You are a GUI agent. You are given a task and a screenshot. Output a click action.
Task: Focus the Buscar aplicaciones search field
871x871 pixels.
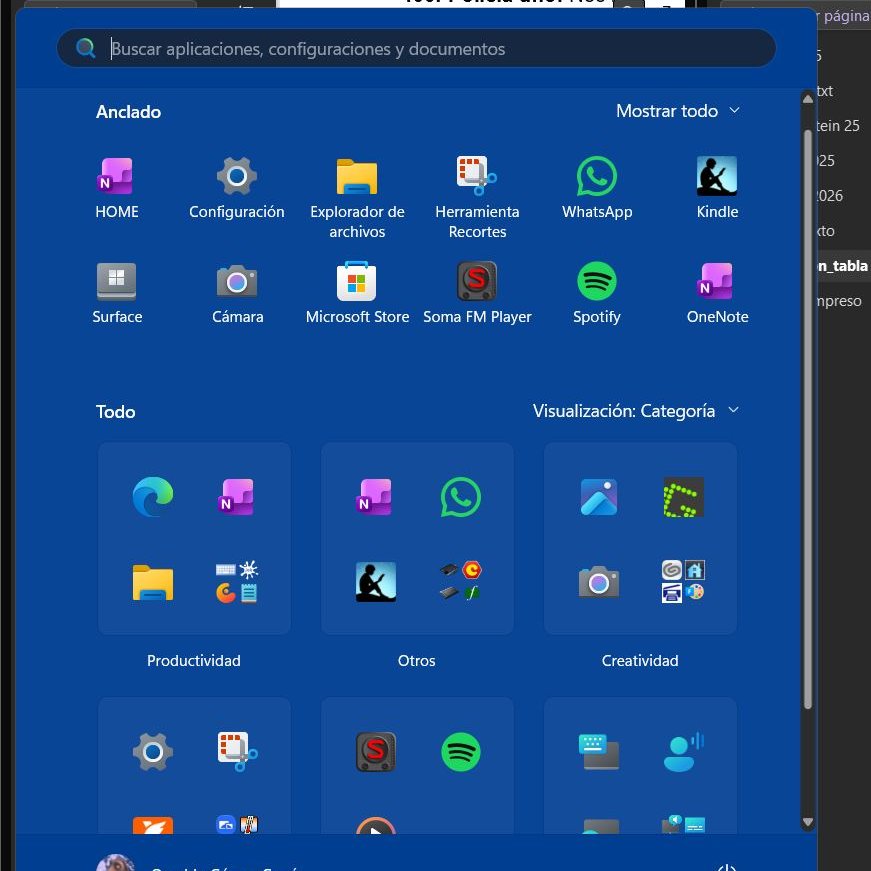(x=416, y=49)
